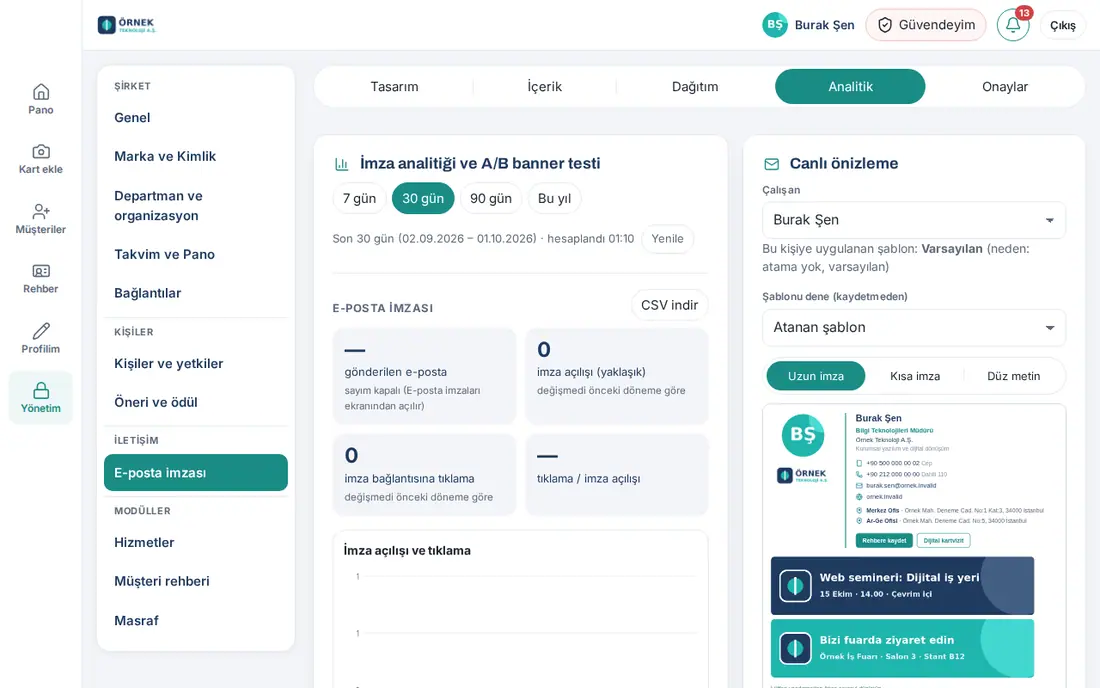Go to Öneri ve ödül

(196, 402)
